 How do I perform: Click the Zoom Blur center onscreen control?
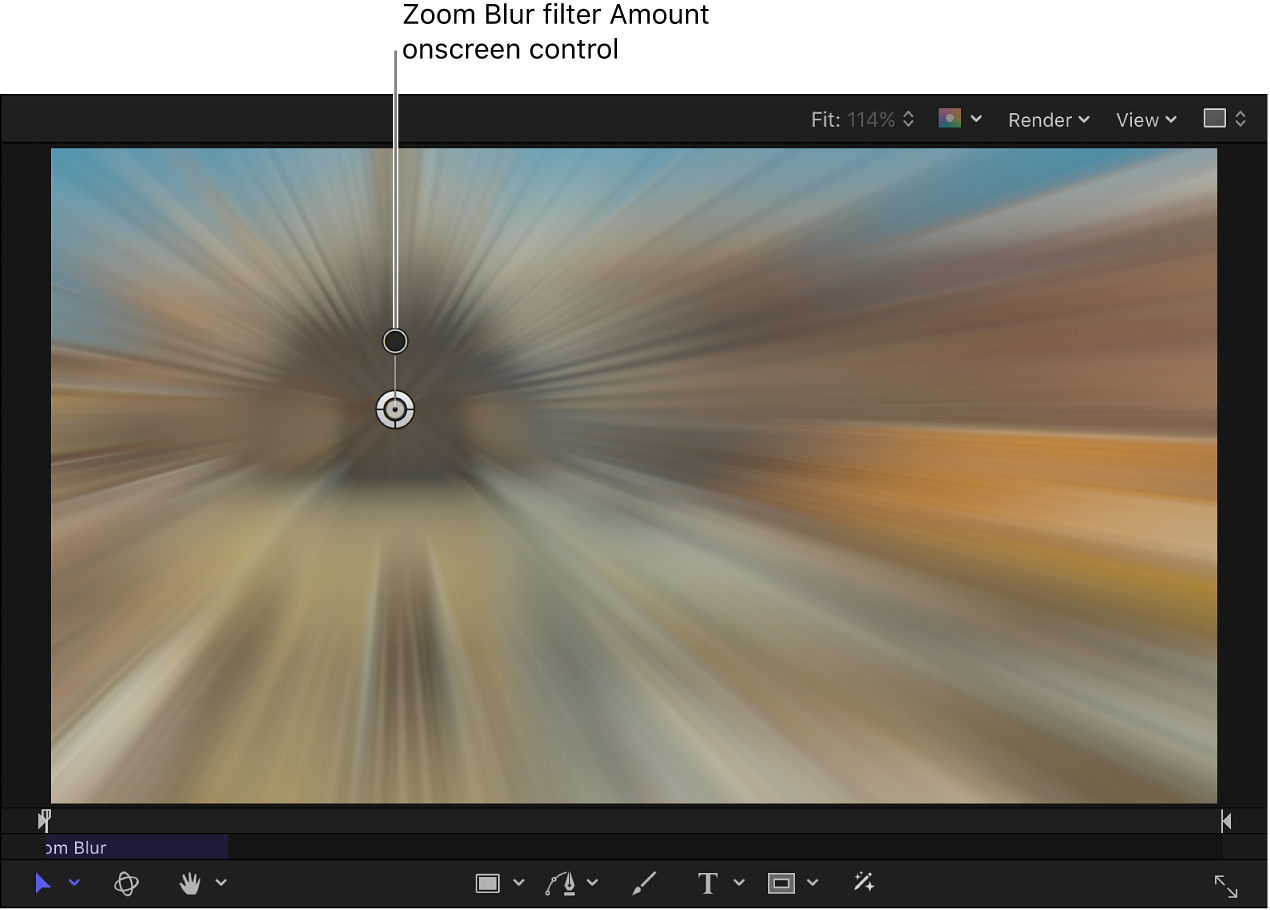pos(395,409)
